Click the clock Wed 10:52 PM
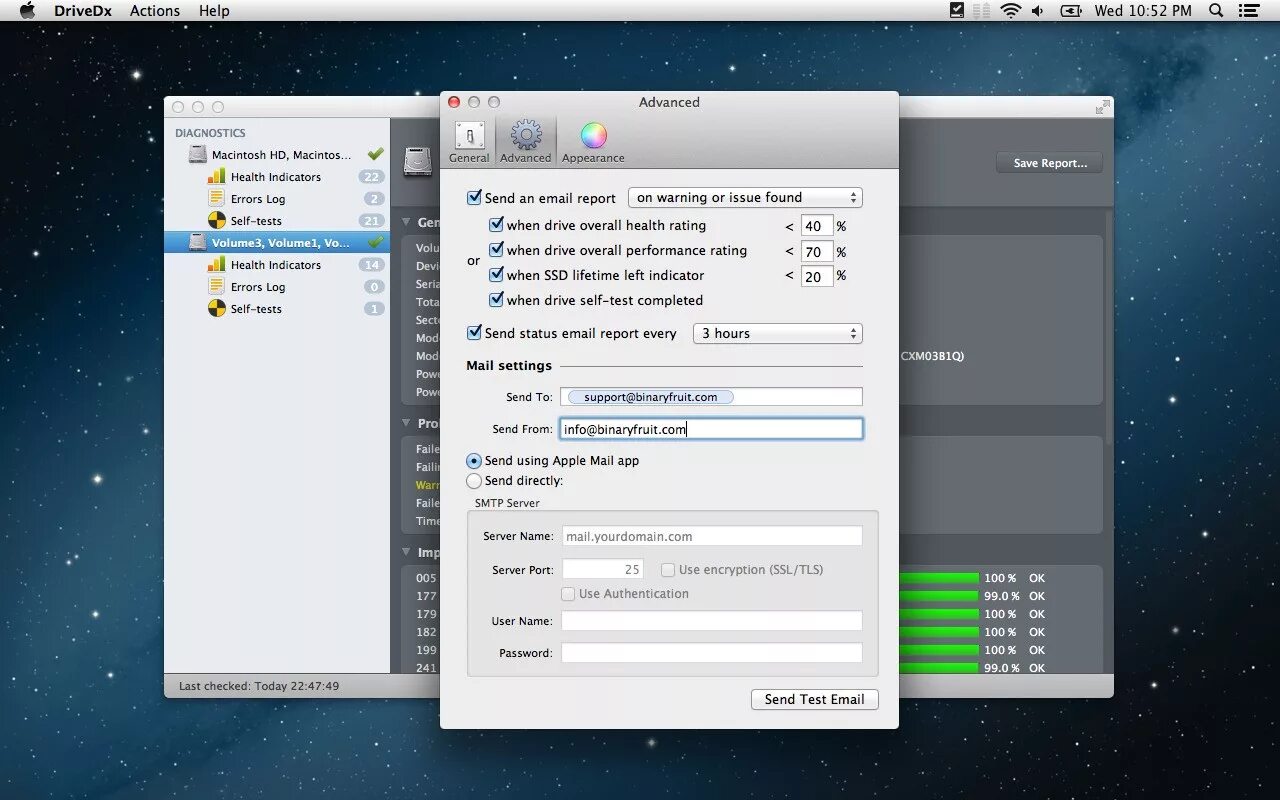Image resolution: width=1280 pixels, height=800 pixels. coord(1143,11)
